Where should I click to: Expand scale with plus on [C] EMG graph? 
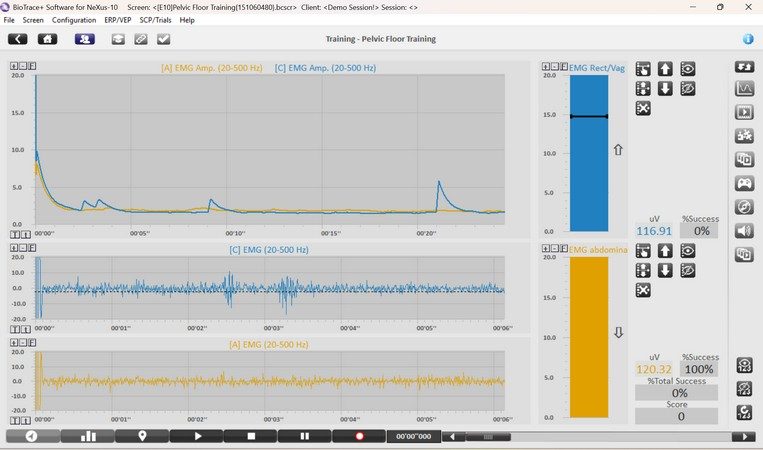[x=14, y=248]
